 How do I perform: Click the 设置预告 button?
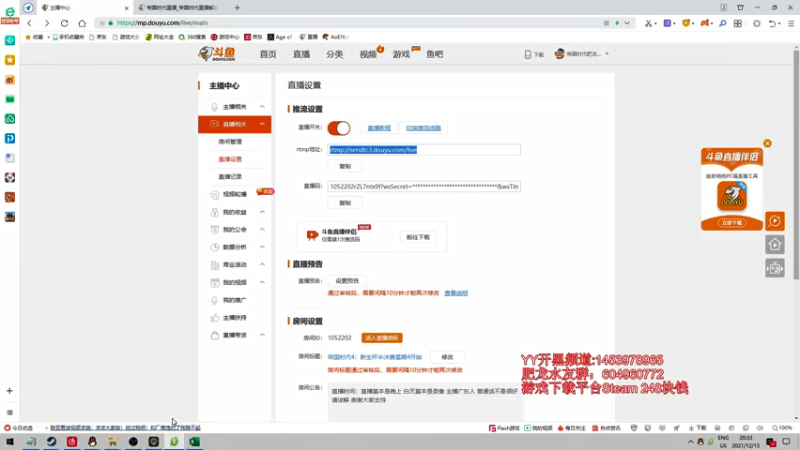pyautogui.click(x=347, y=281)
